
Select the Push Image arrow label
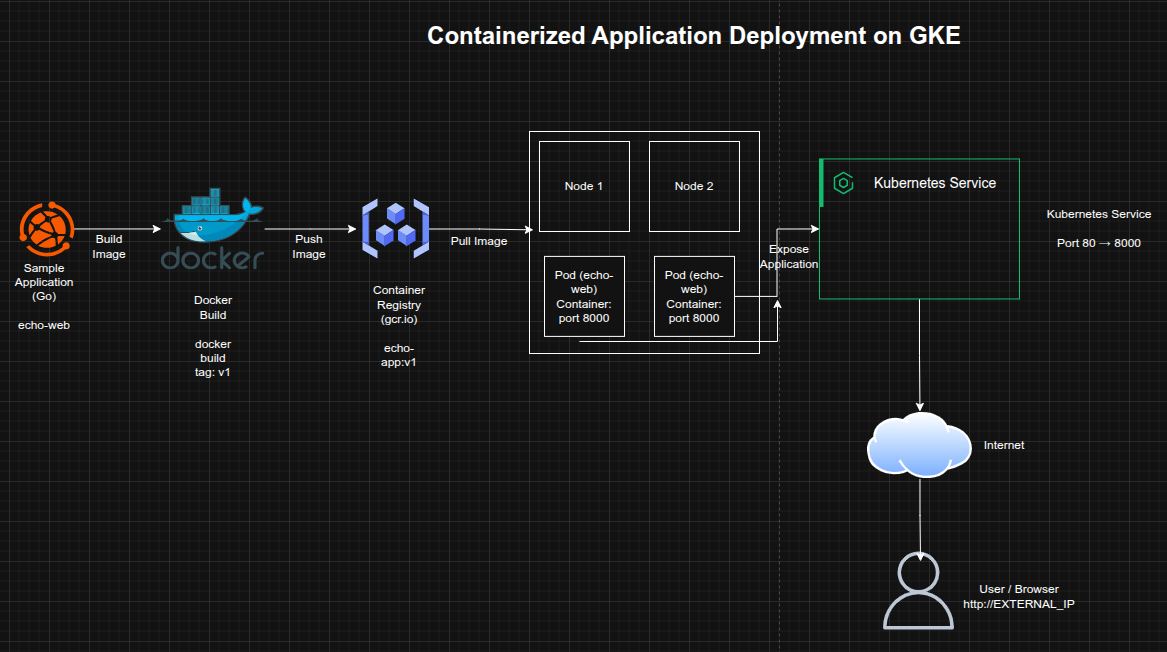309,247
